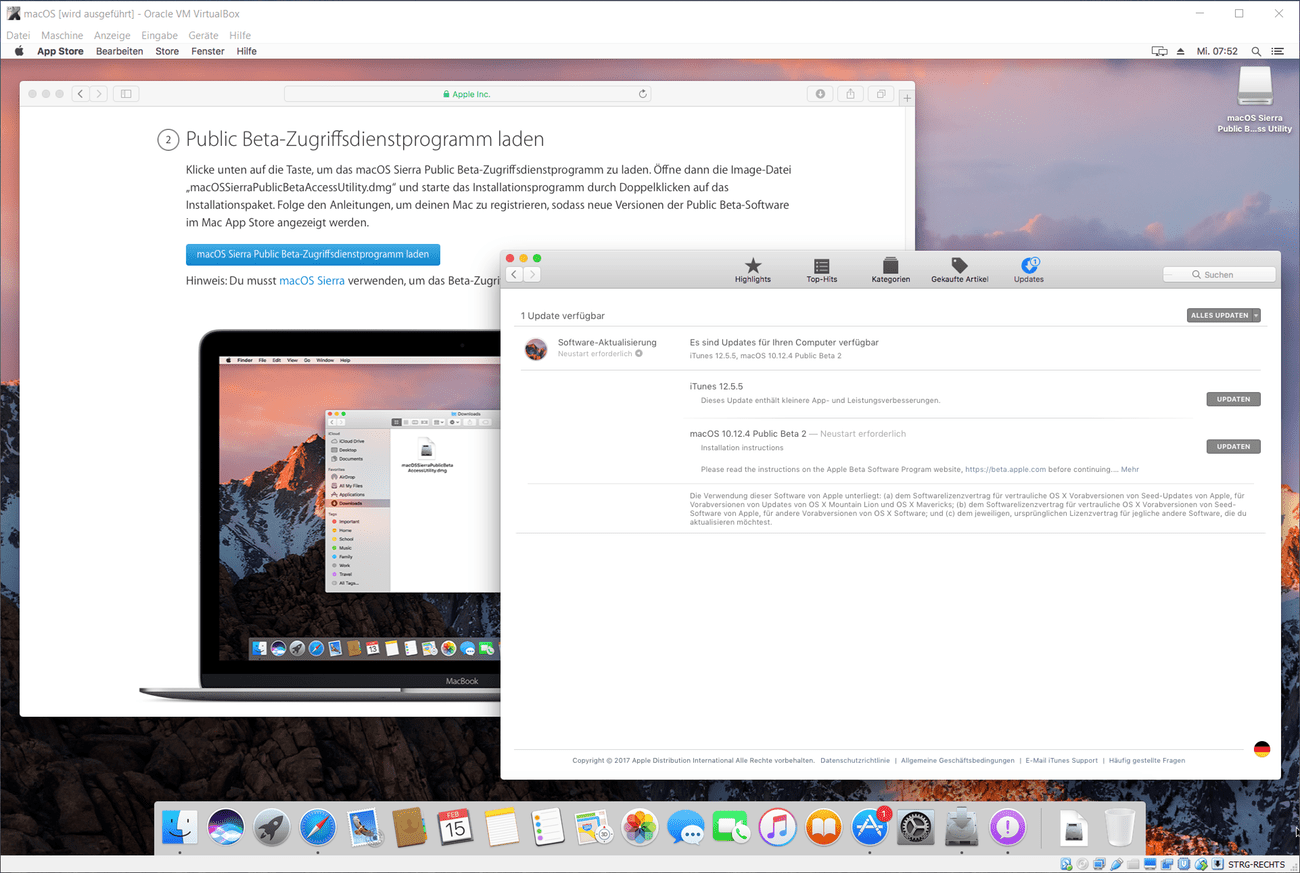
Task: Expand the ALLES UPDATEN dropdown arrow
Action: coord(1255,315)
